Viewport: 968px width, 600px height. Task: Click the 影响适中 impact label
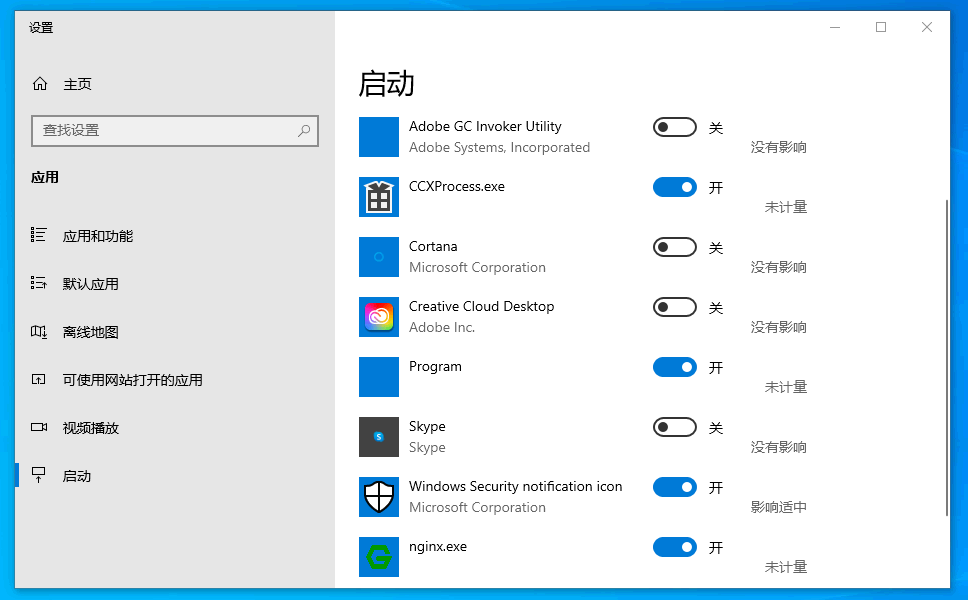tap(778, 507)
